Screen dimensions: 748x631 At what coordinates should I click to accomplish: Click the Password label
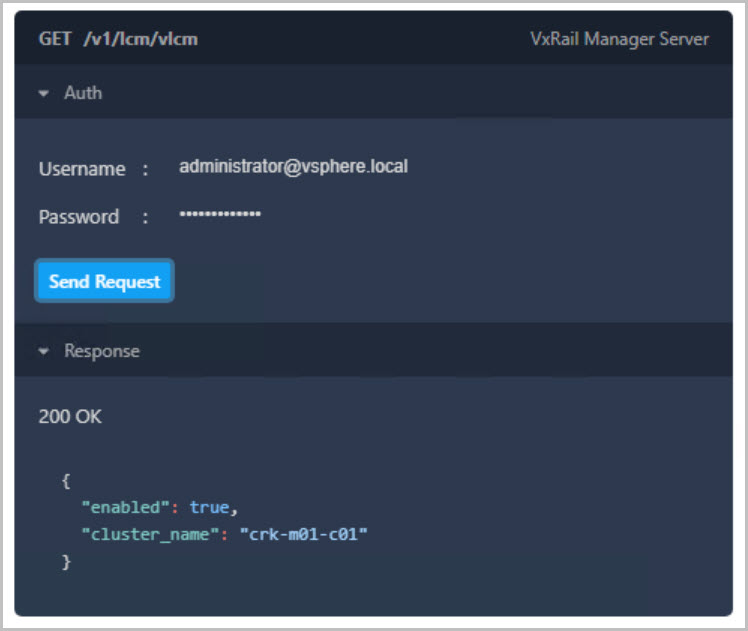79,217
